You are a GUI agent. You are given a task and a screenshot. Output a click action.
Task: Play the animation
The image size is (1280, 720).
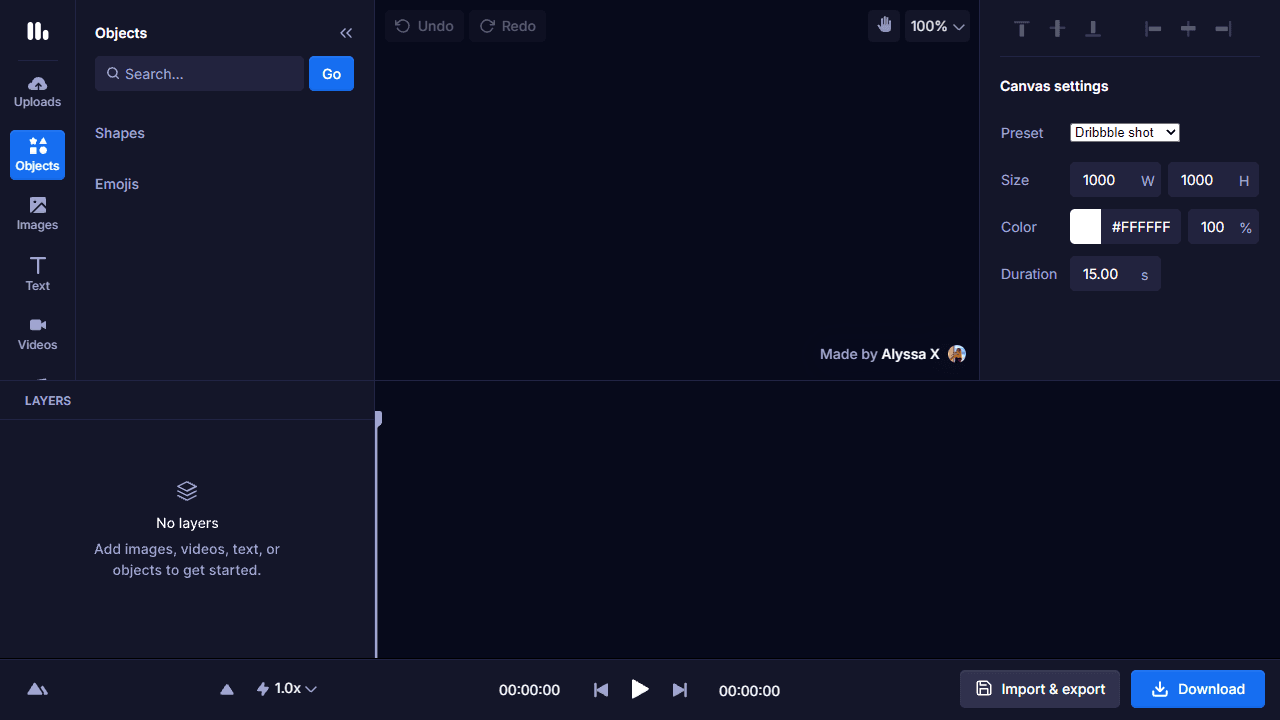[x=640, y=689]
